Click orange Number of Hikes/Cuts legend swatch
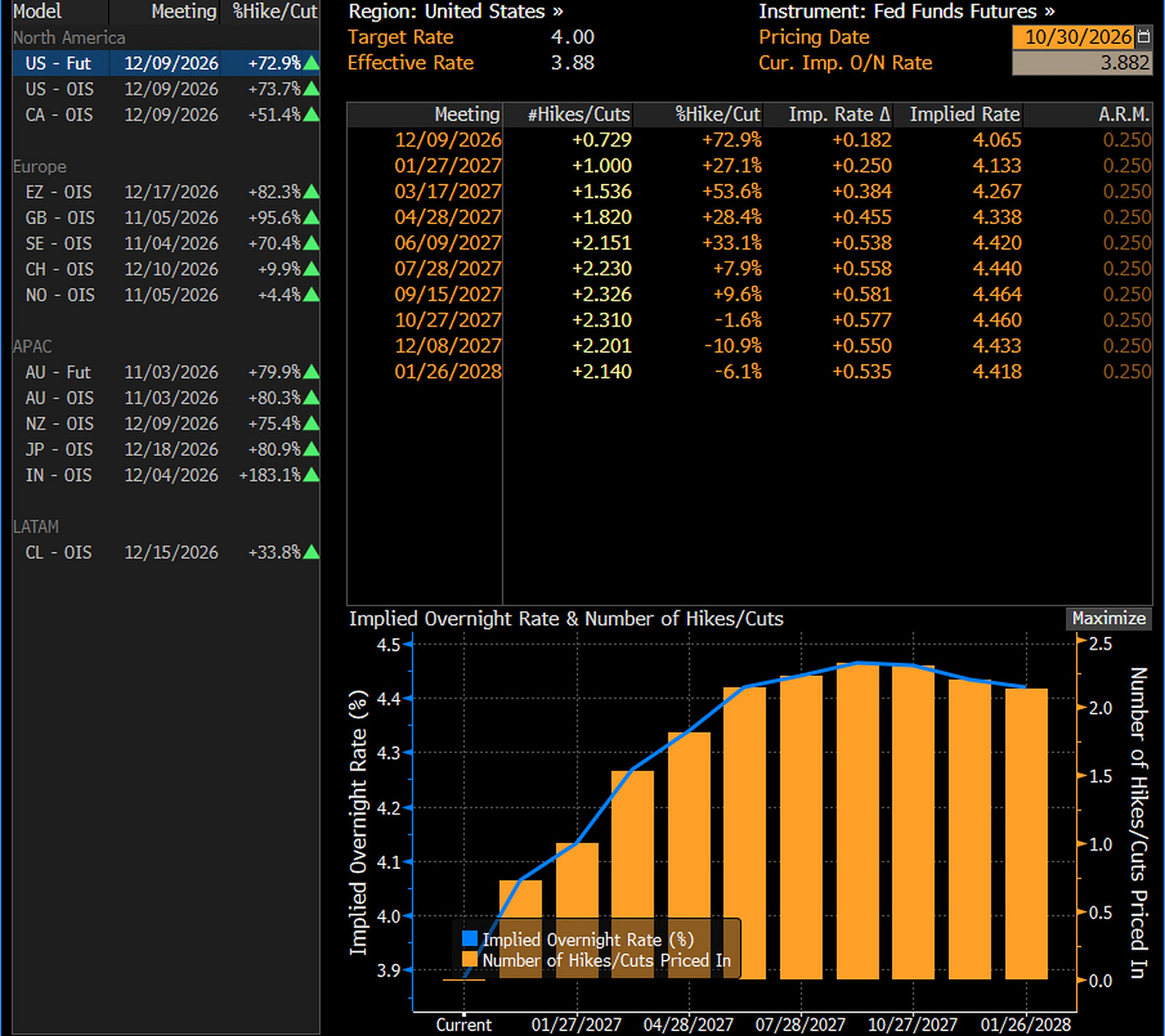 (470, 960)
